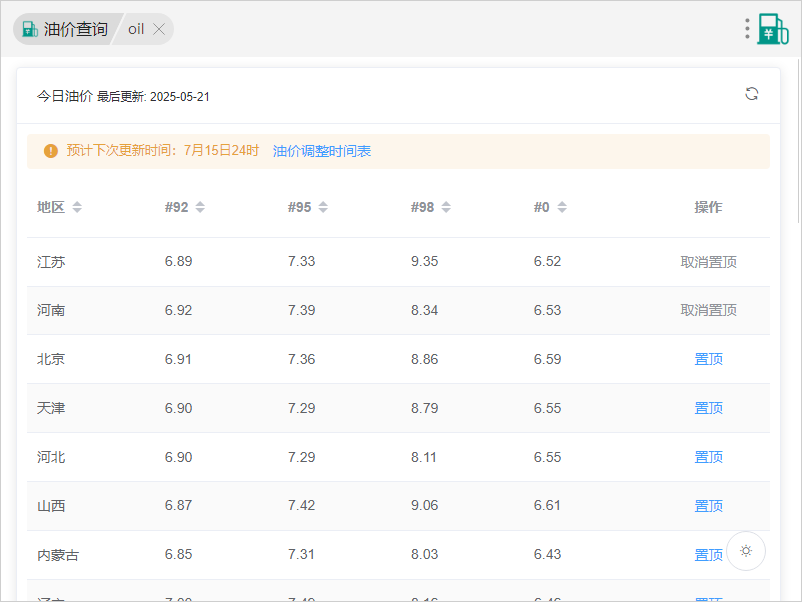Pin 内蒙古 row with 置顶

point(708,554)
